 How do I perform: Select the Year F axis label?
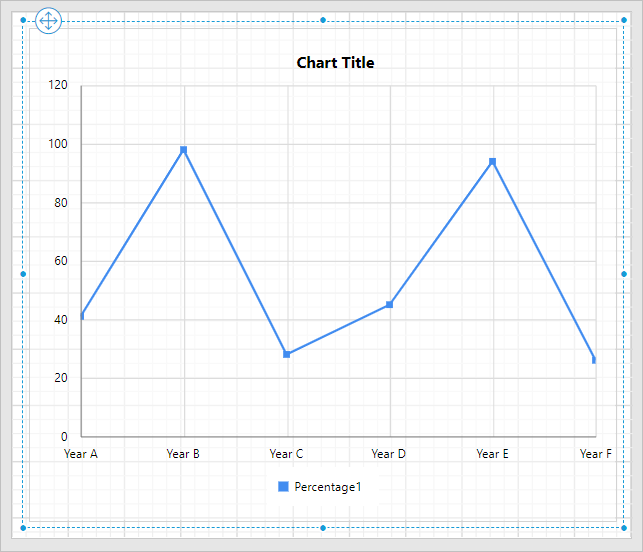click(595, 454)
